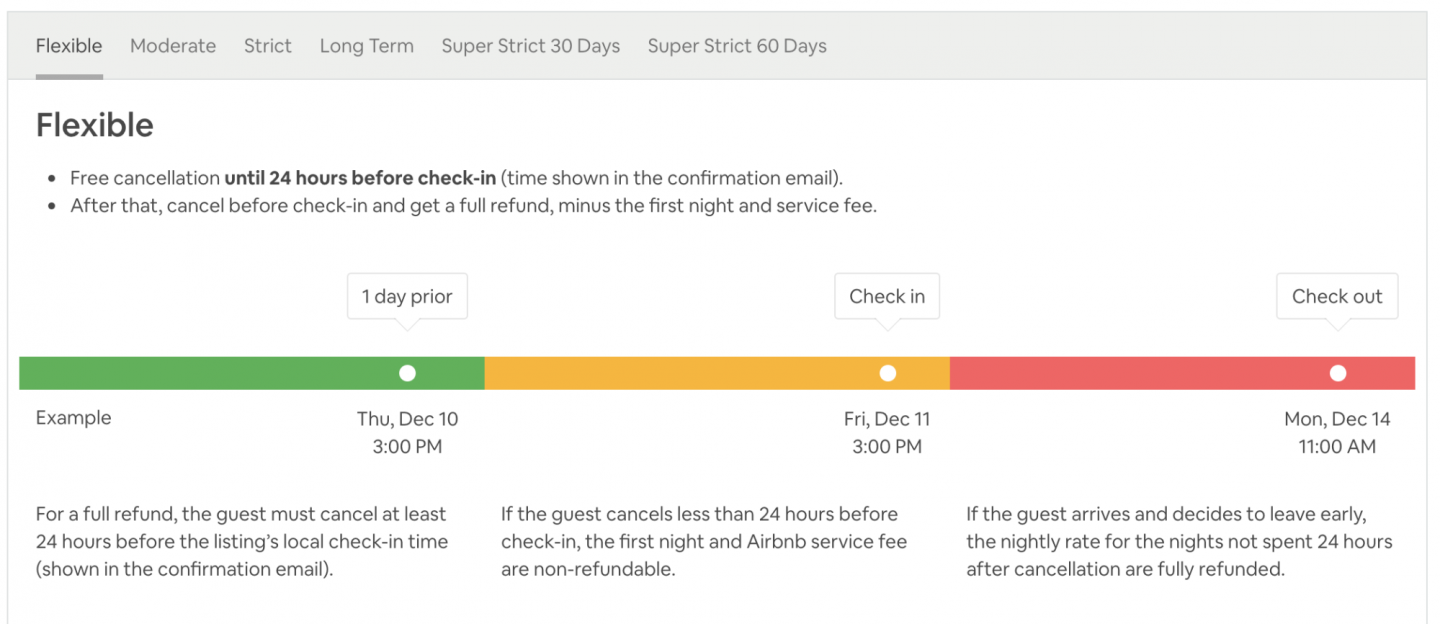Click the "Check out" tooltip label
The height and width of the screenshot is (624, 1440).
[1337, 297]
